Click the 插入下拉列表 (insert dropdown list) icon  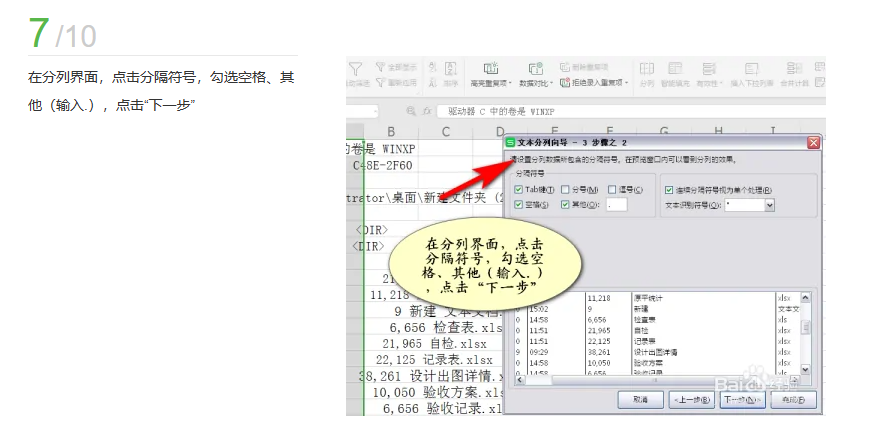tap(752, 68)
